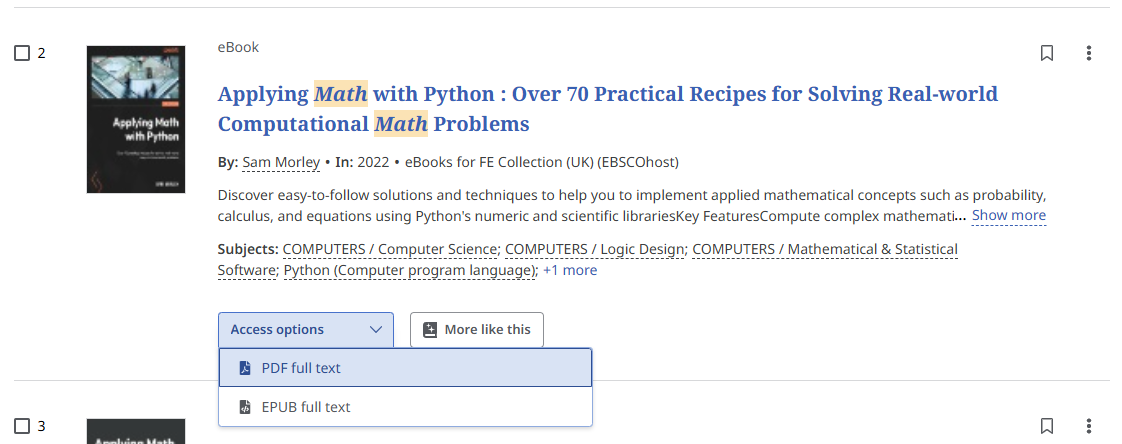Expand subjects with +1 more
Screen dimensions: 1122x444
570,270
